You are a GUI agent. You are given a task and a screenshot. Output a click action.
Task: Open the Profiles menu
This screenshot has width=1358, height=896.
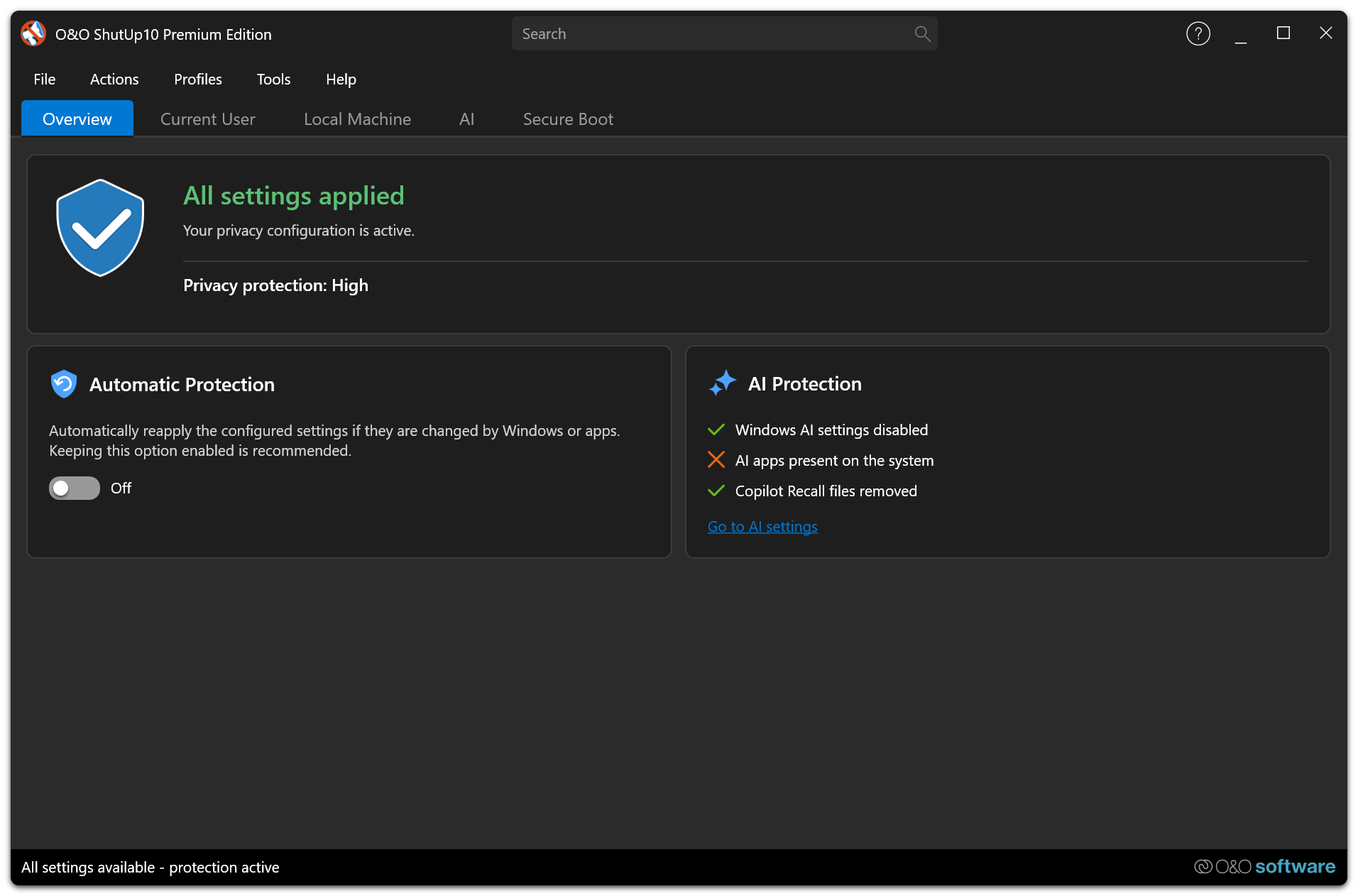[x=198, y=79]
